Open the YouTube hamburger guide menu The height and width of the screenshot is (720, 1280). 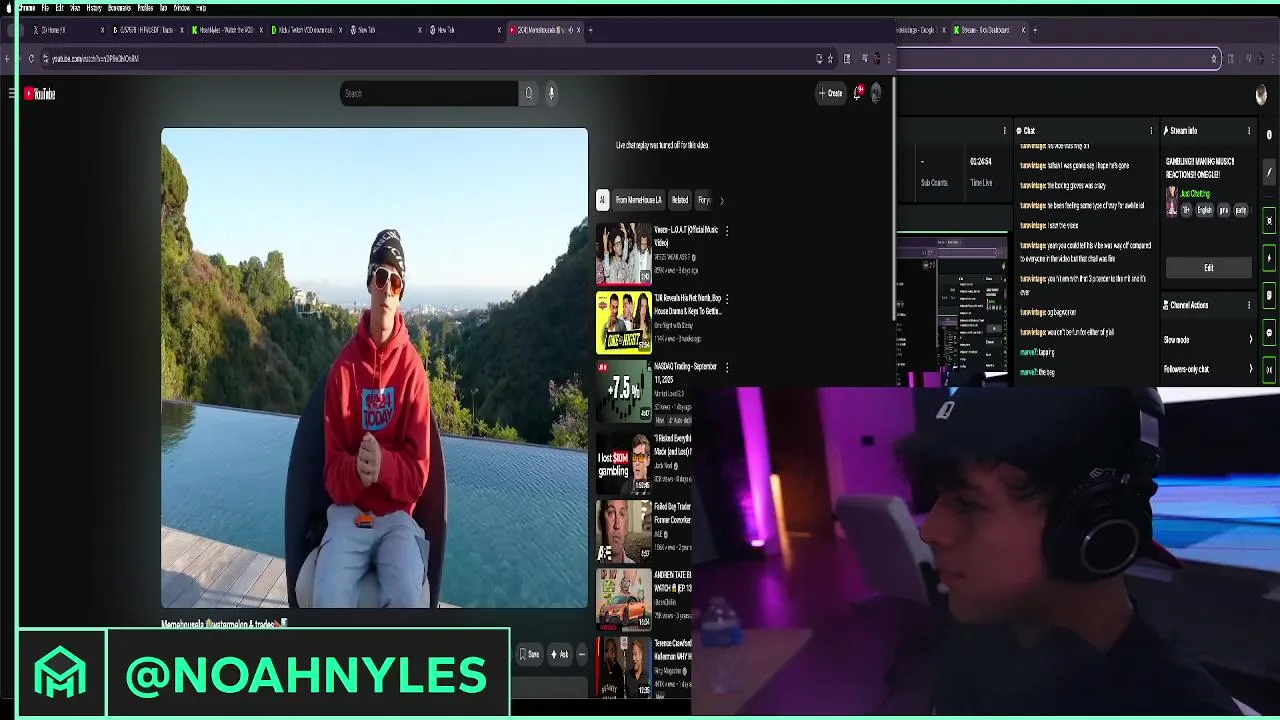coord(12,94)
